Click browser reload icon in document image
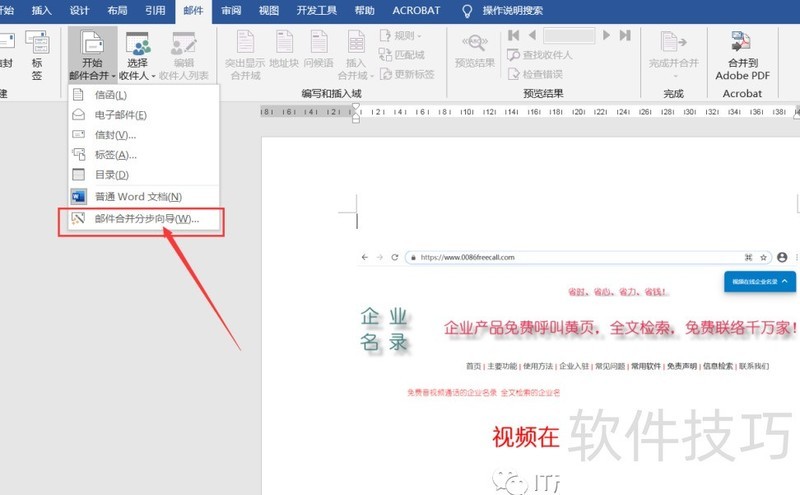Image resolution: width=800 pixels, height=495 pixels. (x=394, y=257)
